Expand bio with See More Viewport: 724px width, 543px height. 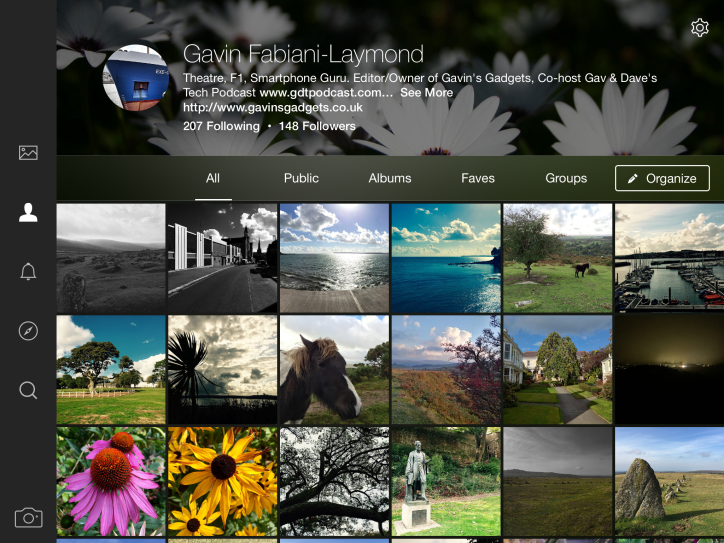click(427, 92)
